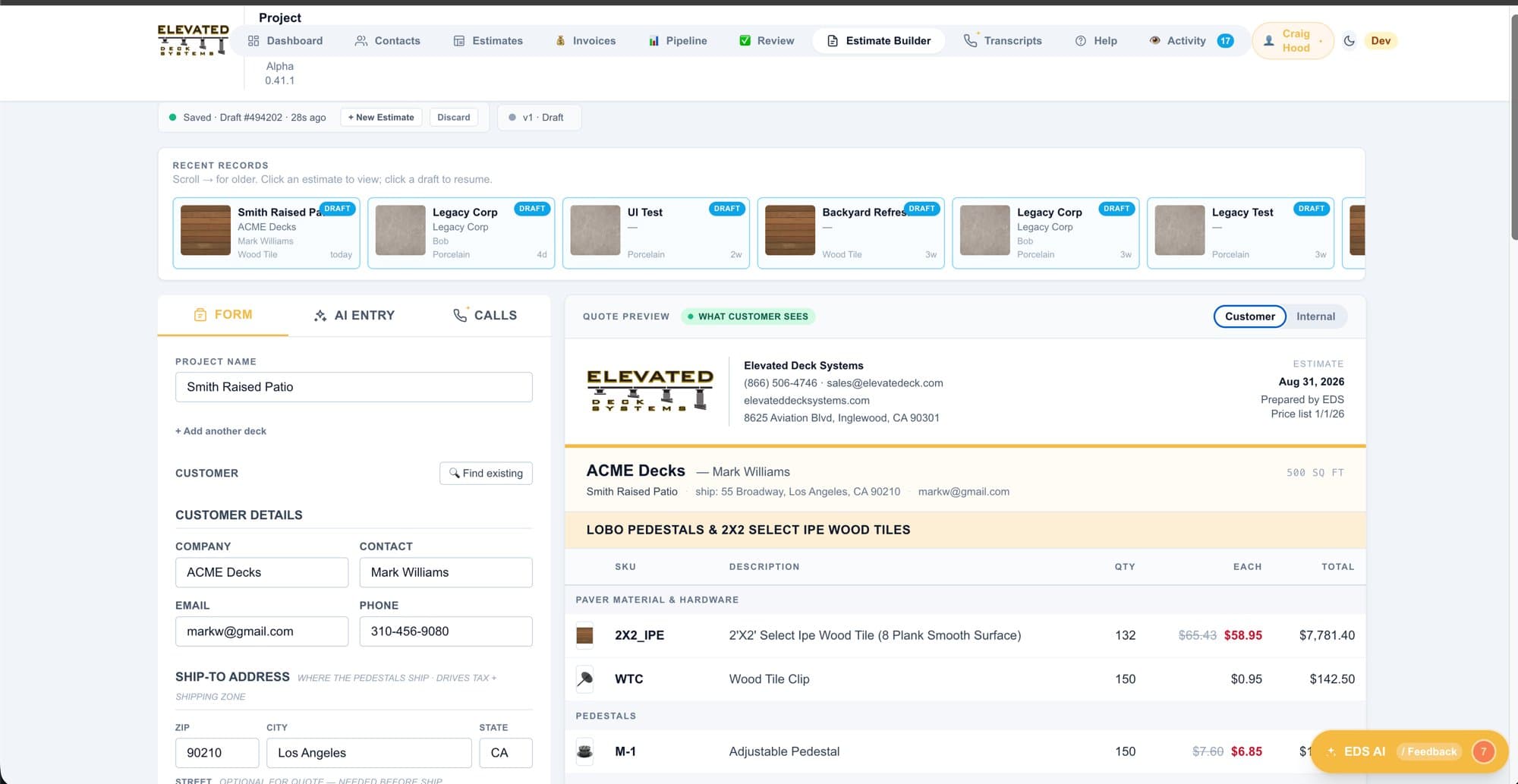Viewport: 1518px width, 784px height.
Task: Open the Help page
Action: [x=1096, y=41]
